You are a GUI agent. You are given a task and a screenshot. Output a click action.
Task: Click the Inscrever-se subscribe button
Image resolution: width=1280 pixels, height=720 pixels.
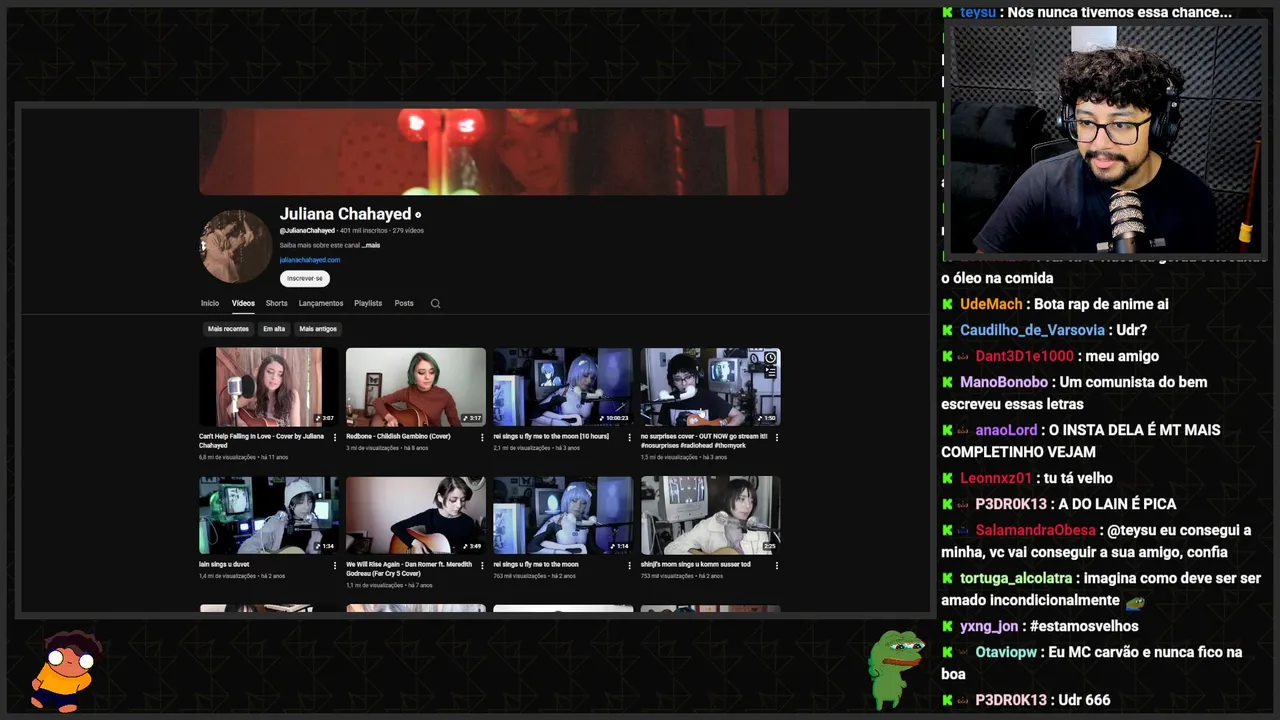tap(305, 278)
